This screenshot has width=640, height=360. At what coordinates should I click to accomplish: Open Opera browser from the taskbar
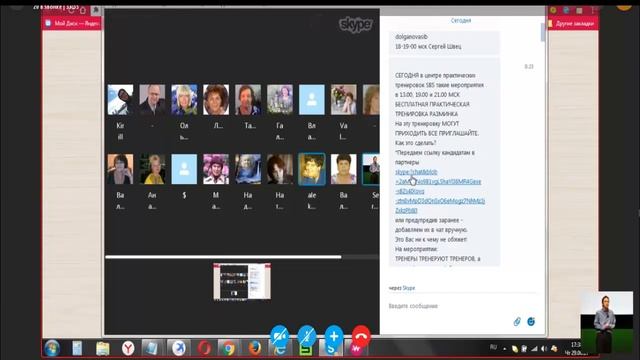[204, 349]
